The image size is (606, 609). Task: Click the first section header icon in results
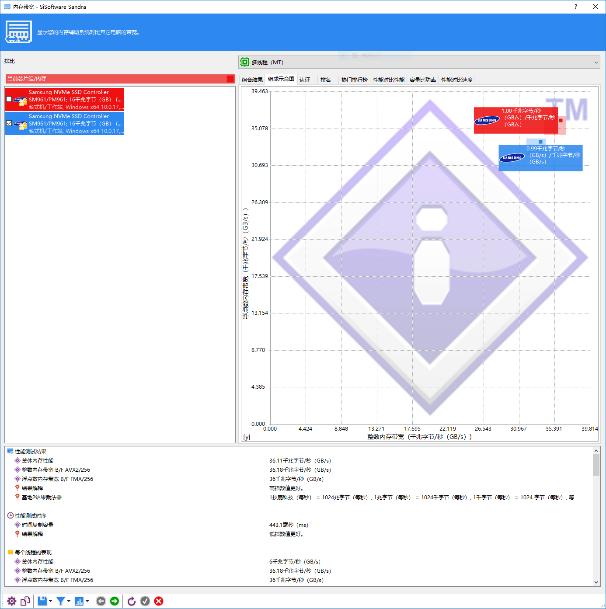coord(10,451)
